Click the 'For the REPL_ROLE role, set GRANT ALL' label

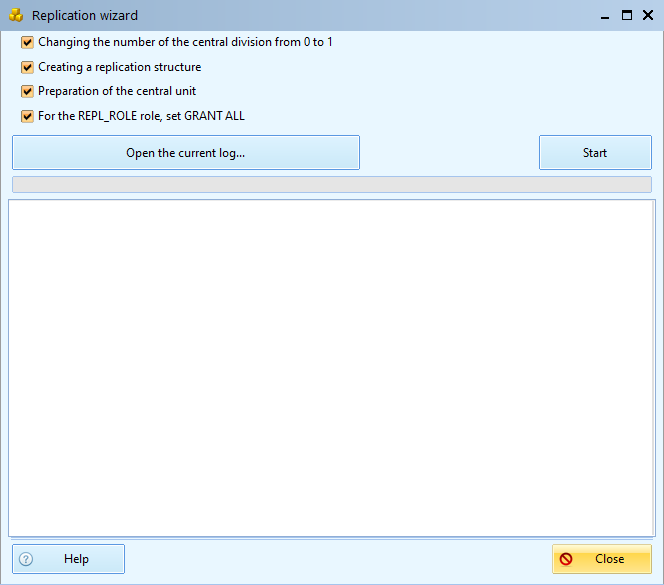(x=141, y=116)
